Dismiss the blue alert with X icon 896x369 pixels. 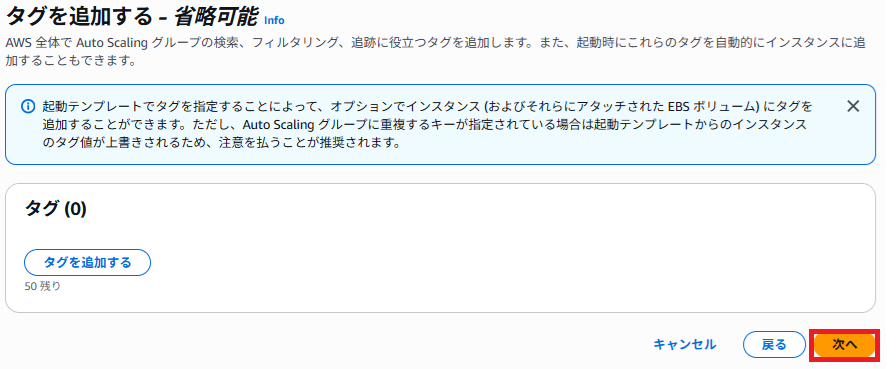[853, 106]
